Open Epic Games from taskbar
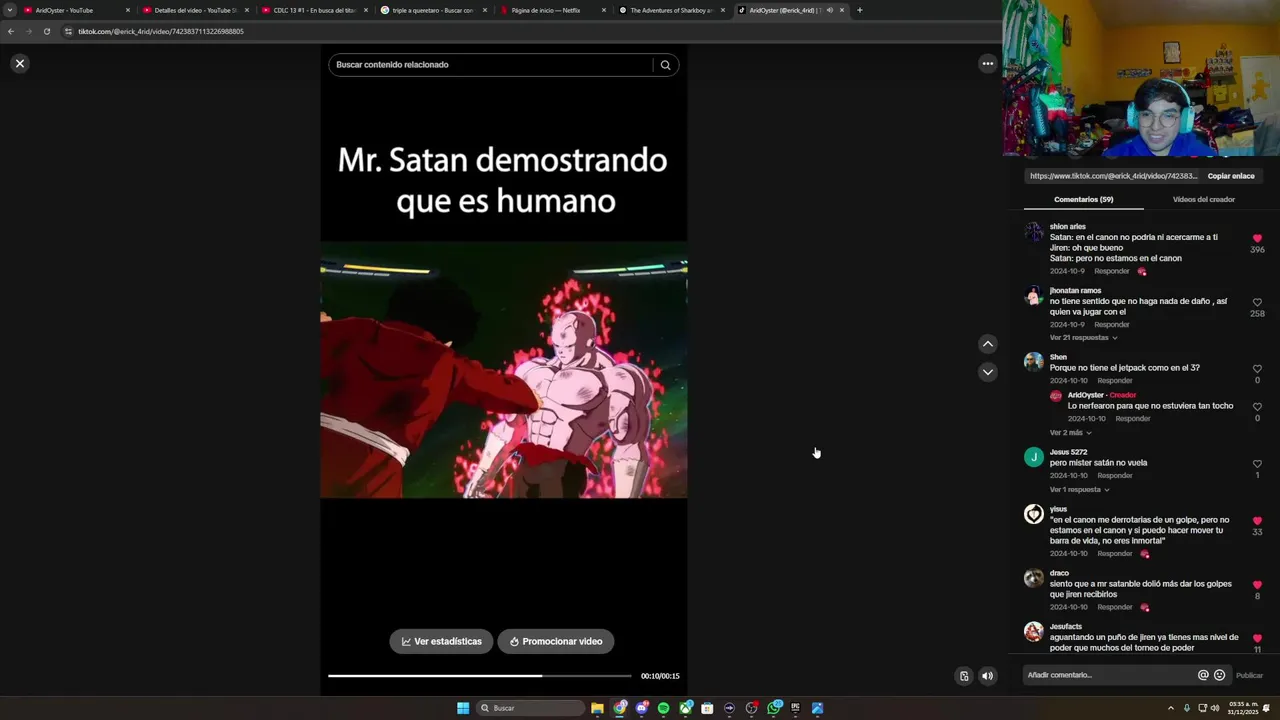 click(795, 708)
